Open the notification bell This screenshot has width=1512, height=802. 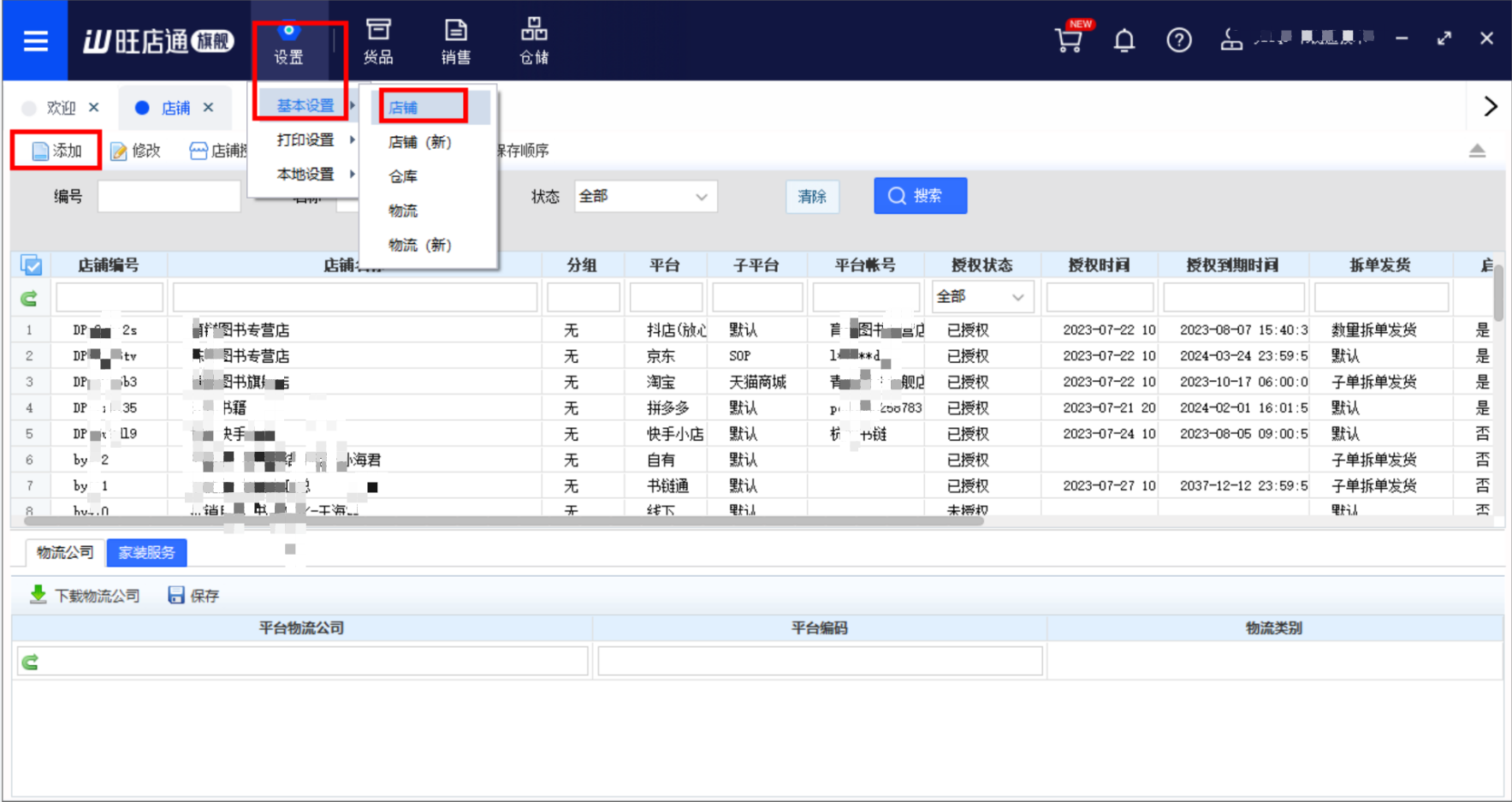point(1124,39)
